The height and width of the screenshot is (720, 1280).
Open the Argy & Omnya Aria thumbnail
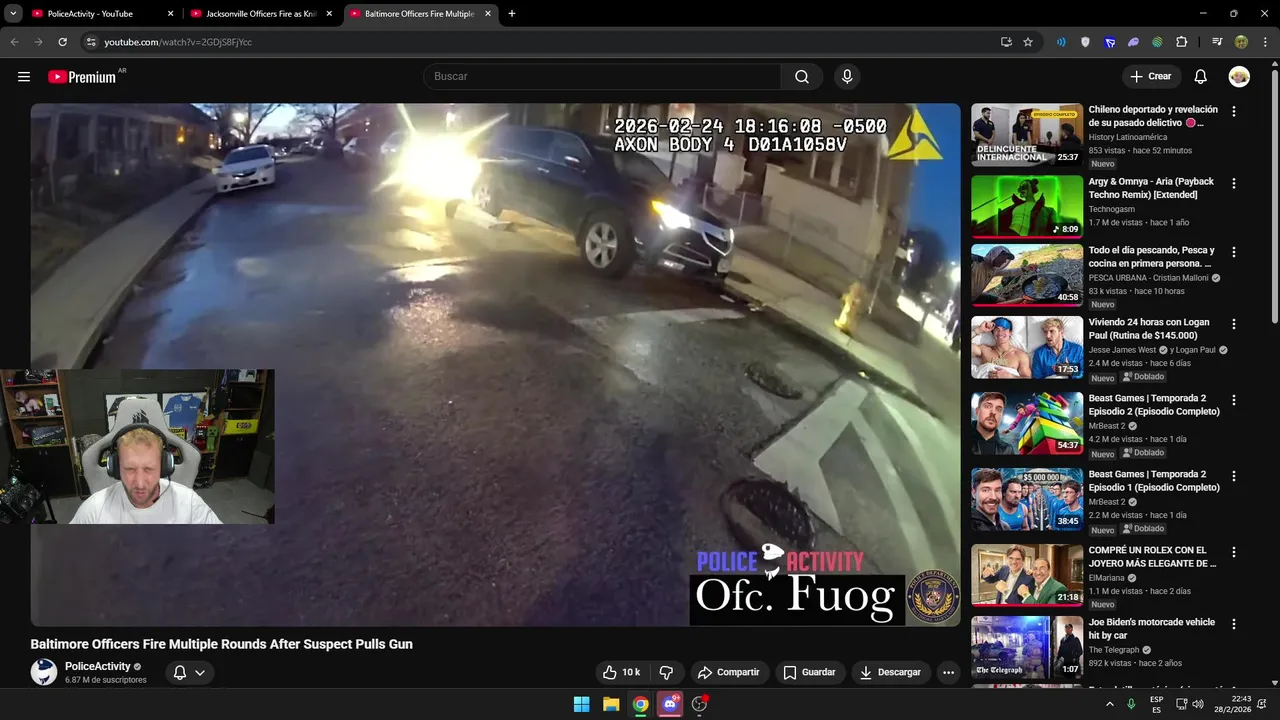[x=1027, y=207]
